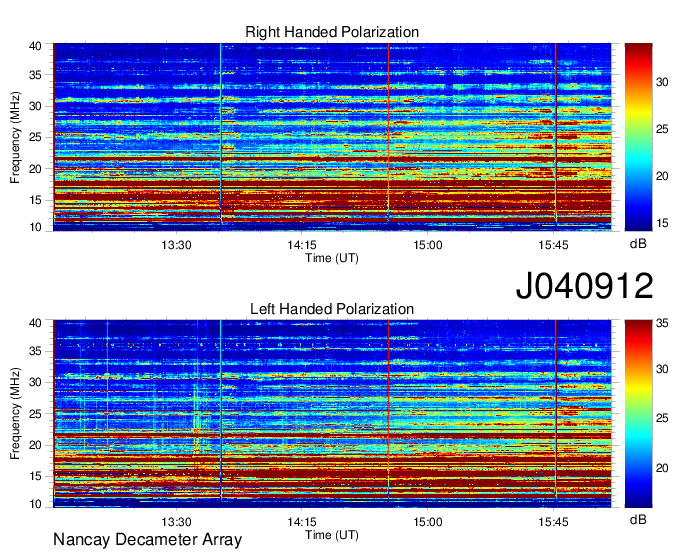Click the 10 MHz tick on the top plot
The image size is (680, 552).
pyautogui.click(x=35, y=227)
